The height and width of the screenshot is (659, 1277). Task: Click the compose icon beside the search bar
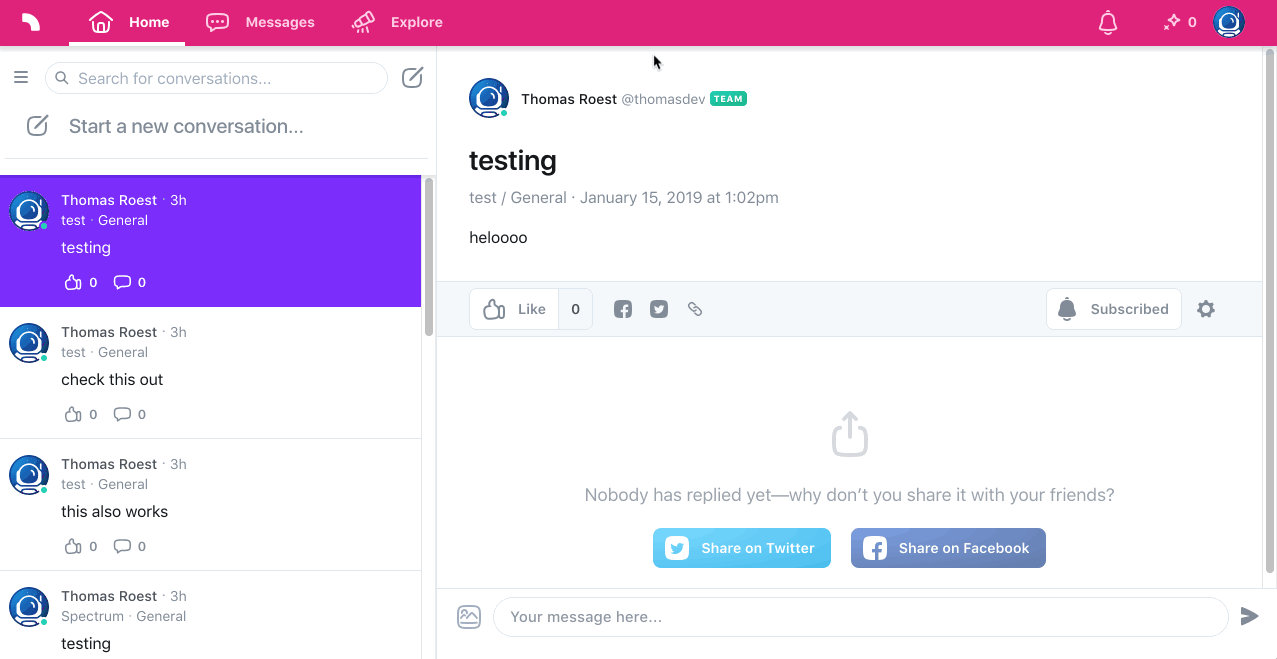[x=412, y=78]
